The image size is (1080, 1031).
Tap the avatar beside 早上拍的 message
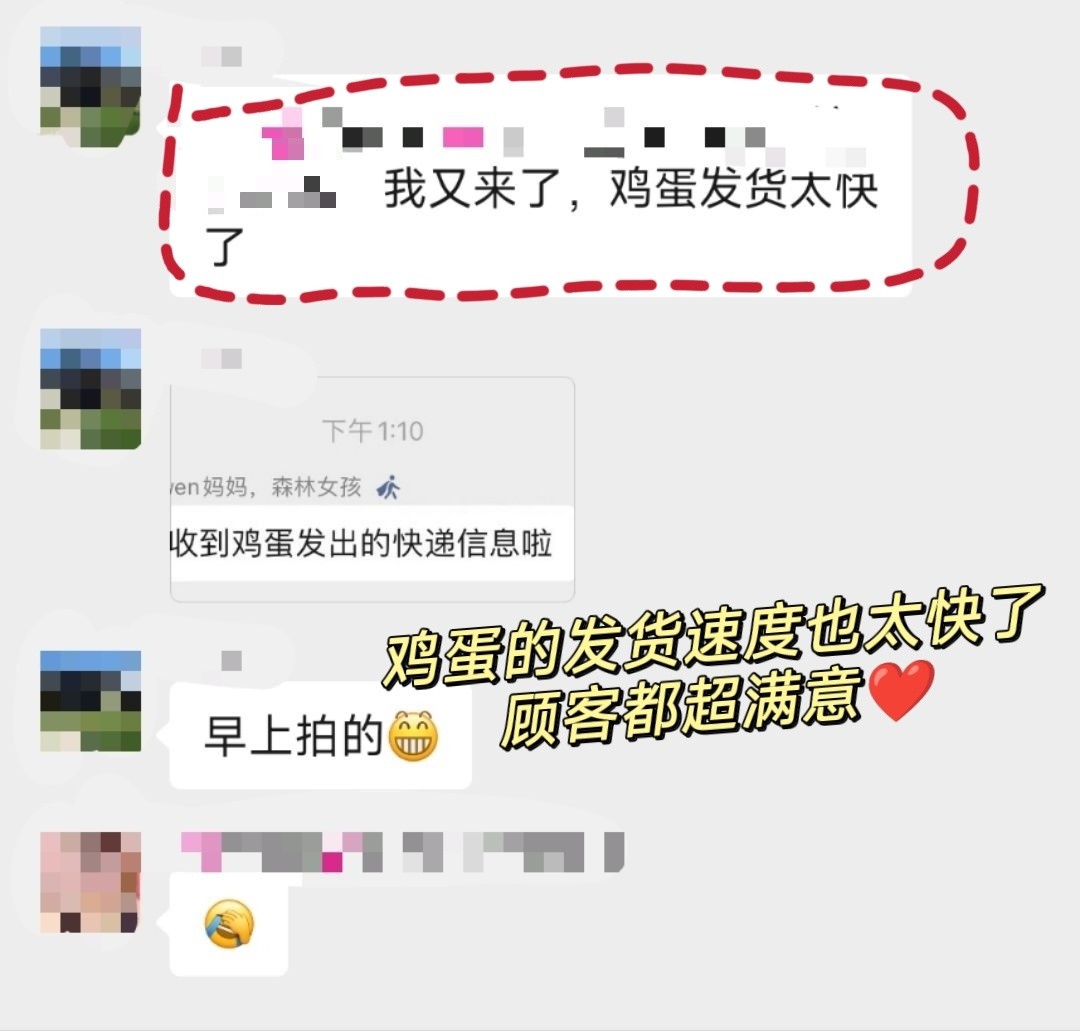(90, 700)
